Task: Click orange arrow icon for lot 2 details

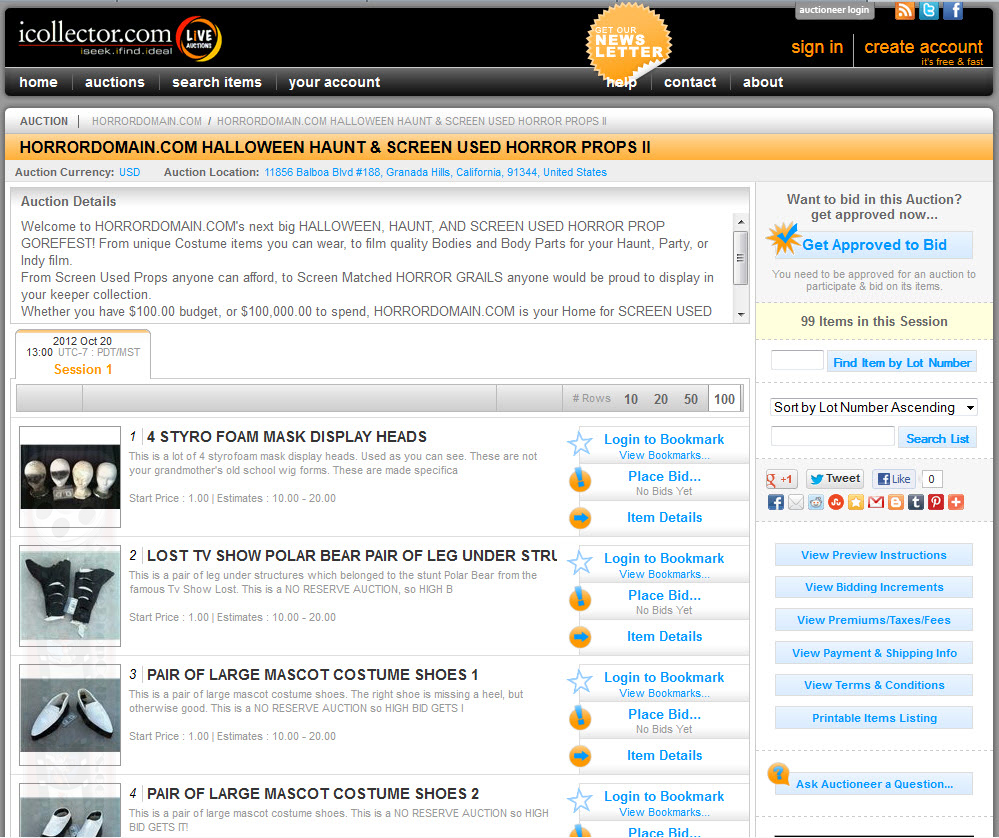Action: [x=580, y=637]
